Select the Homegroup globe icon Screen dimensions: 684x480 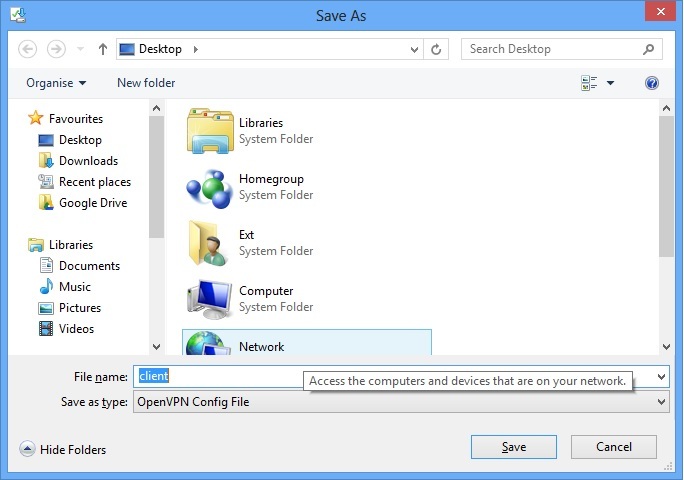(209, 187)
